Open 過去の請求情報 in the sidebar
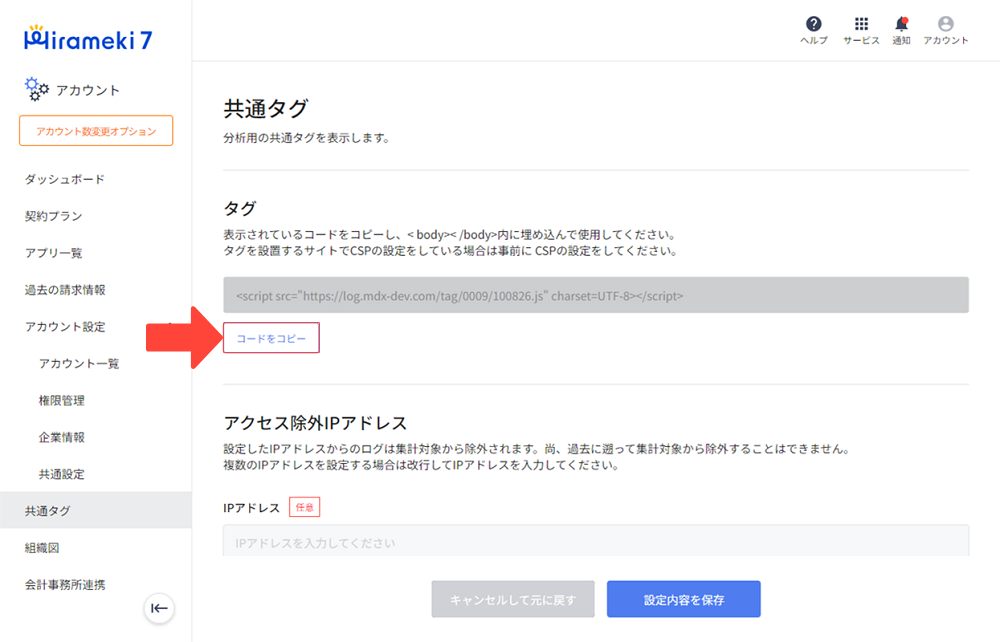 pos(65,290)
